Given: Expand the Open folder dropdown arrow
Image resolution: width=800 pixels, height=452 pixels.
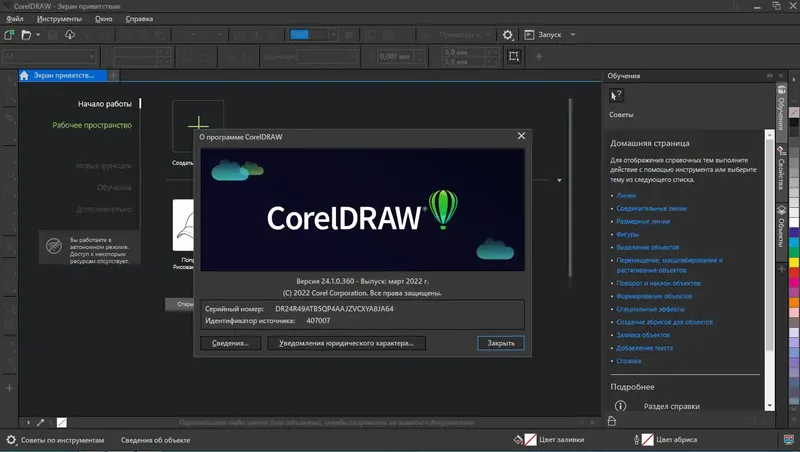Looking at the screenshot, I should pyautogui.click(x=38, y=35).
